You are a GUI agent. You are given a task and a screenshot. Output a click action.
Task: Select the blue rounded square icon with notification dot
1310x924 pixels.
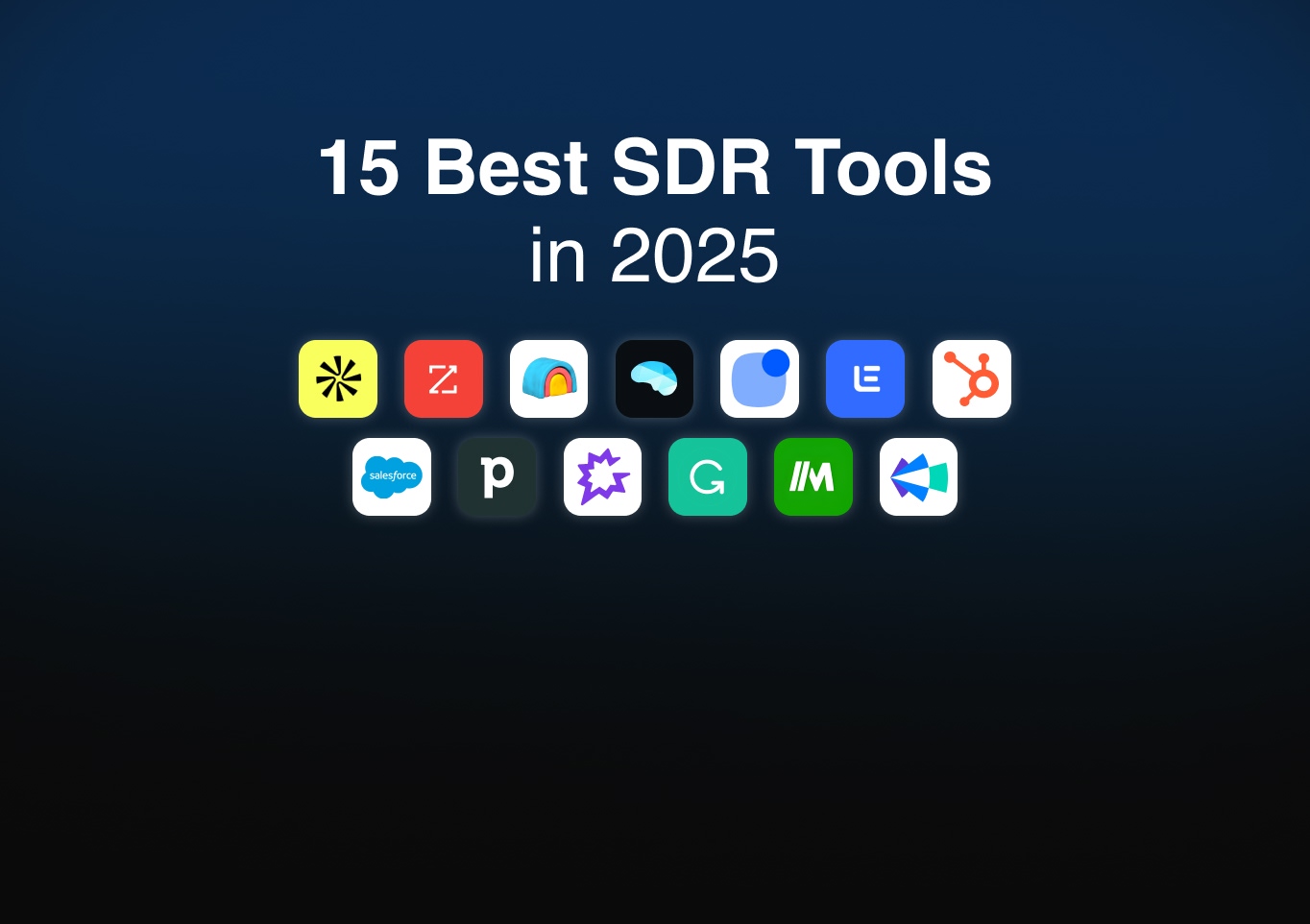tap(760, 378)
